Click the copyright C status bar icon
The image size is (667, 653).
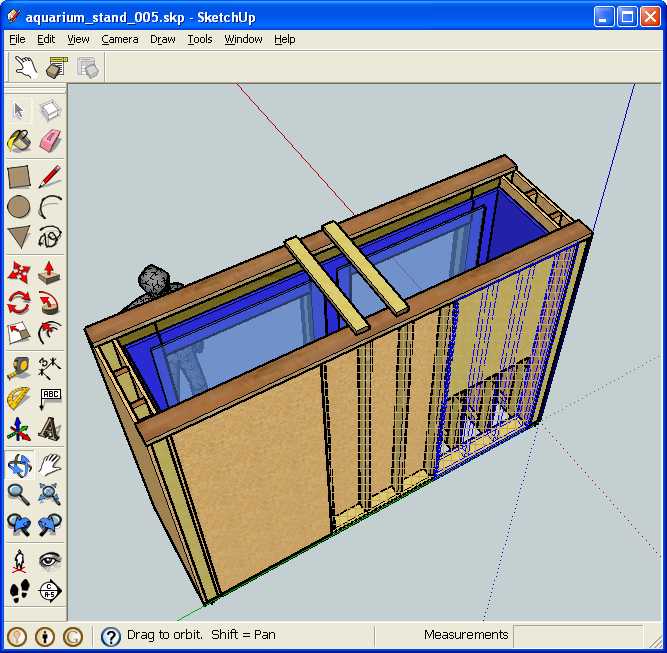[x=73, y=636]
